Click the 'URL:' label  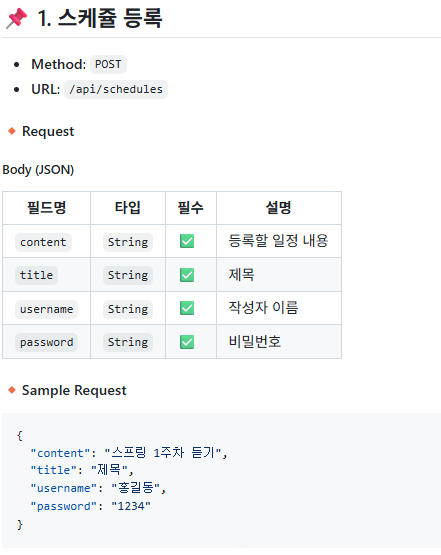coord(46,89)
